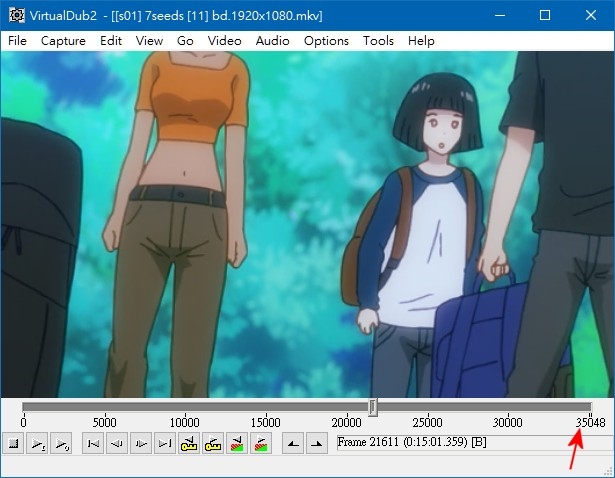The width and height of the screenshot is (615, 478).
Task: Open the Options menu
Action: [326, 41]
